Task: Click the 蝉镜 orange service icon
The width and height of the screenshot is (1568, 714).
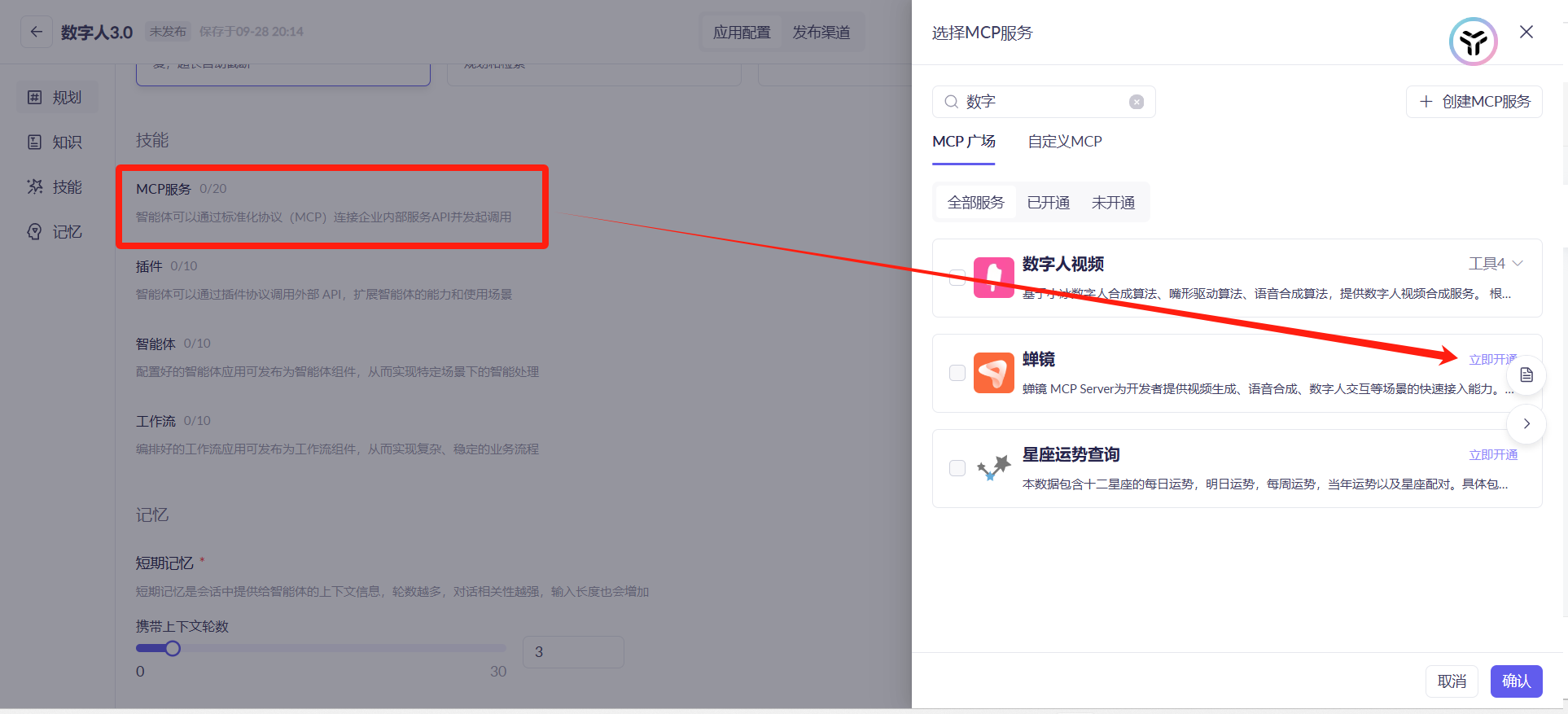Action: pos(993,373)
